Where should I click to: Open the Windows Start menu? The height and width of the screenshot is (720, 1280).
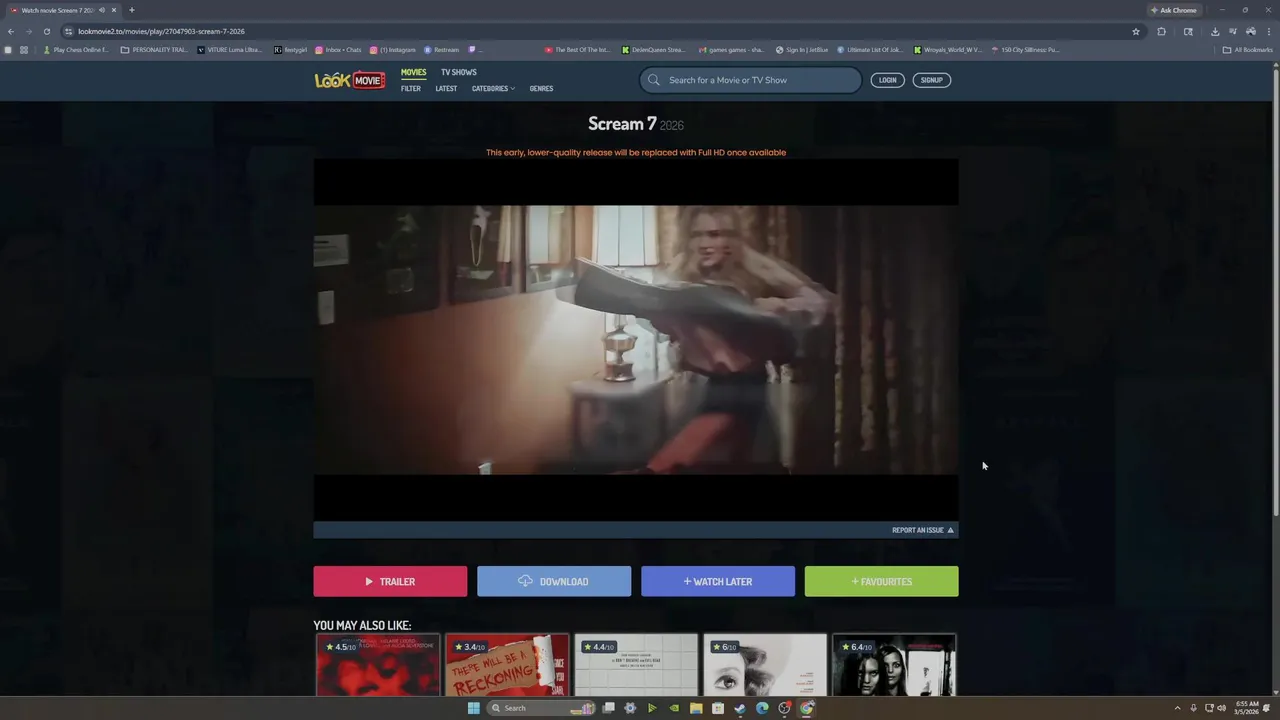click(473, 708)
